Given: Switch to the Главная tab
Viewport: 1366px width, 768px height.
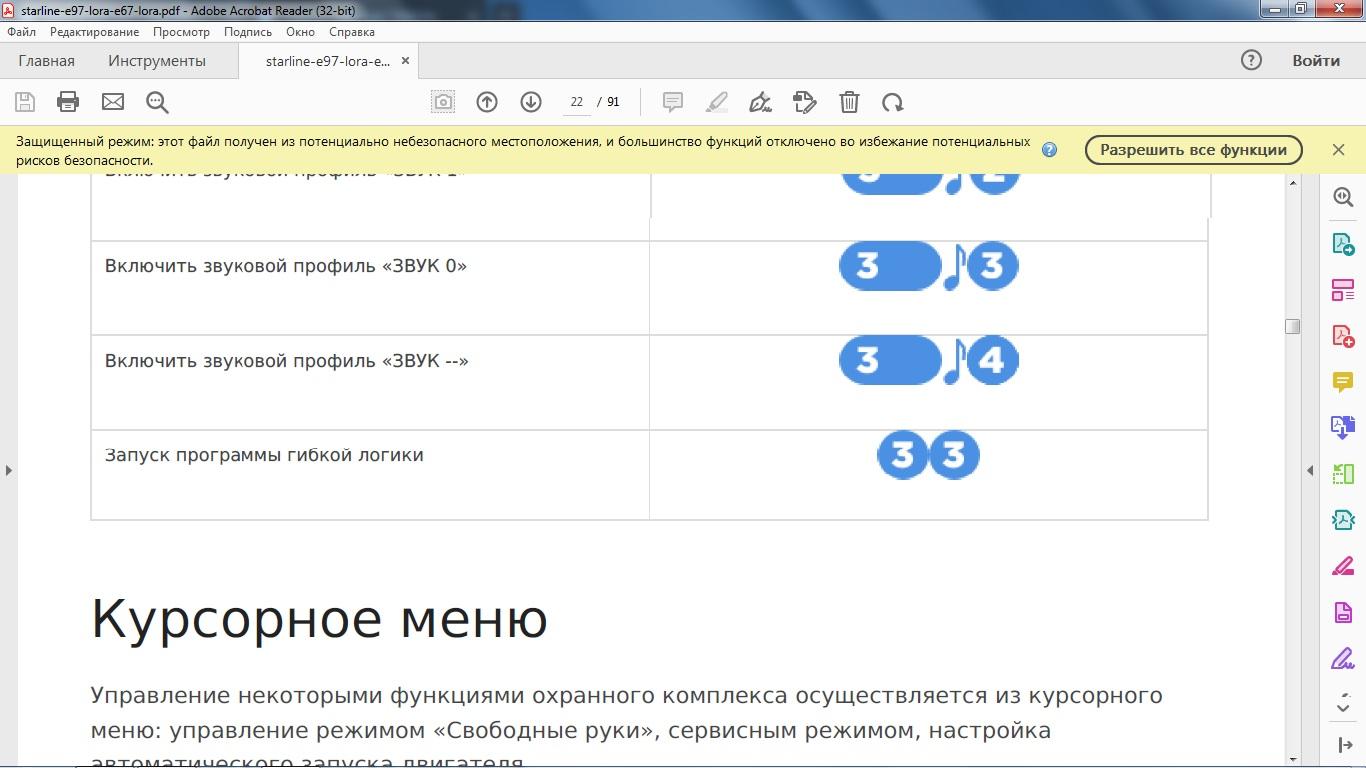Looking at the screenshot, I should pyautogui.click(x=46, y=60).
